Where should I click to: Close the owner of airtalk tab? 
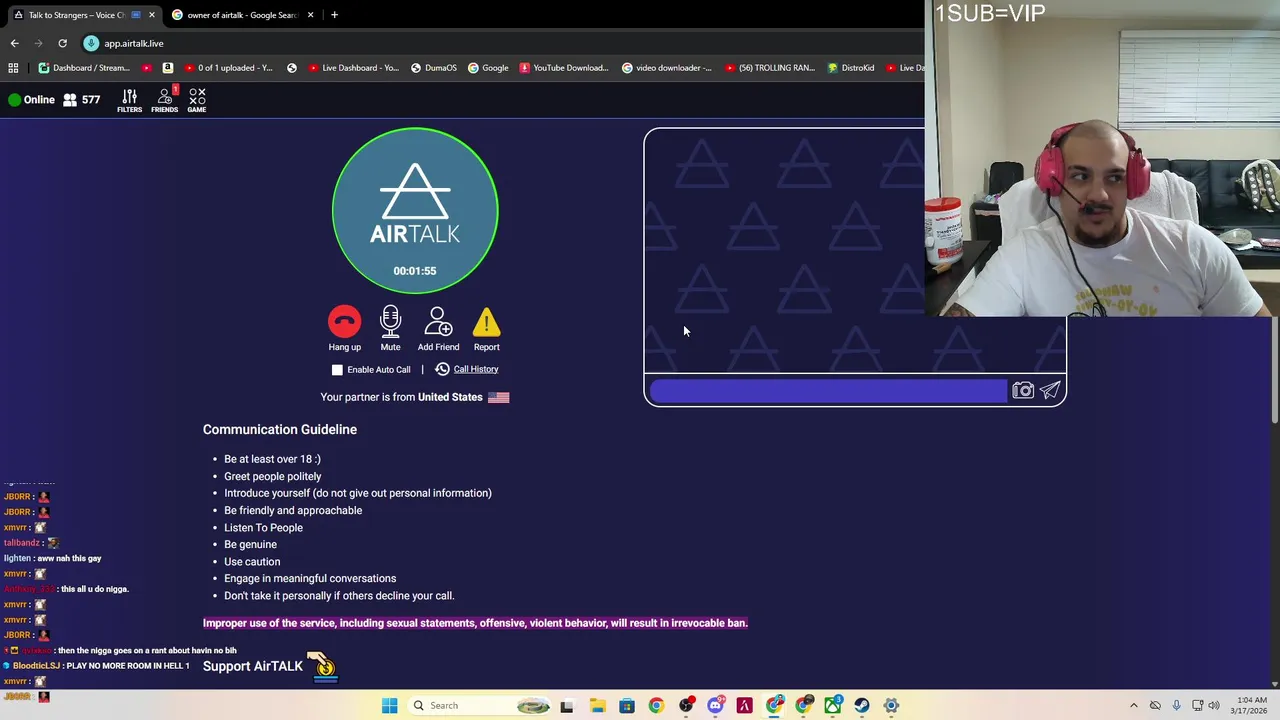click(x=310, y=15)
